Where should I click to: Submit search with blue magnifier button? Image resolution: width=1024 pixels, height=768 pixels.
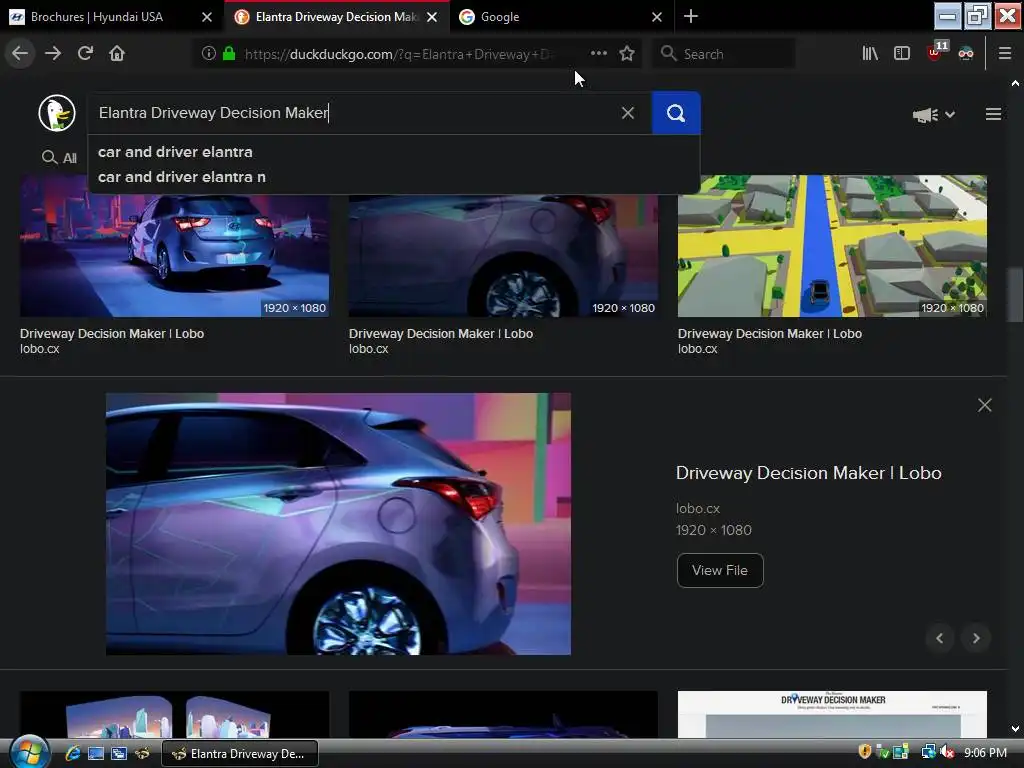coord(676,113)
